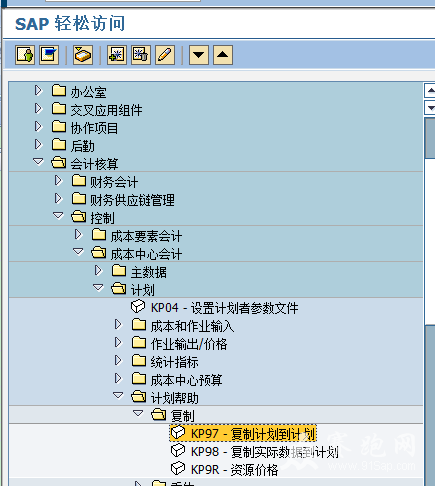Viewport: 435px width, 486px height.
Task: Expand the 财务会计 folder triangle
Action: [59, 181]
